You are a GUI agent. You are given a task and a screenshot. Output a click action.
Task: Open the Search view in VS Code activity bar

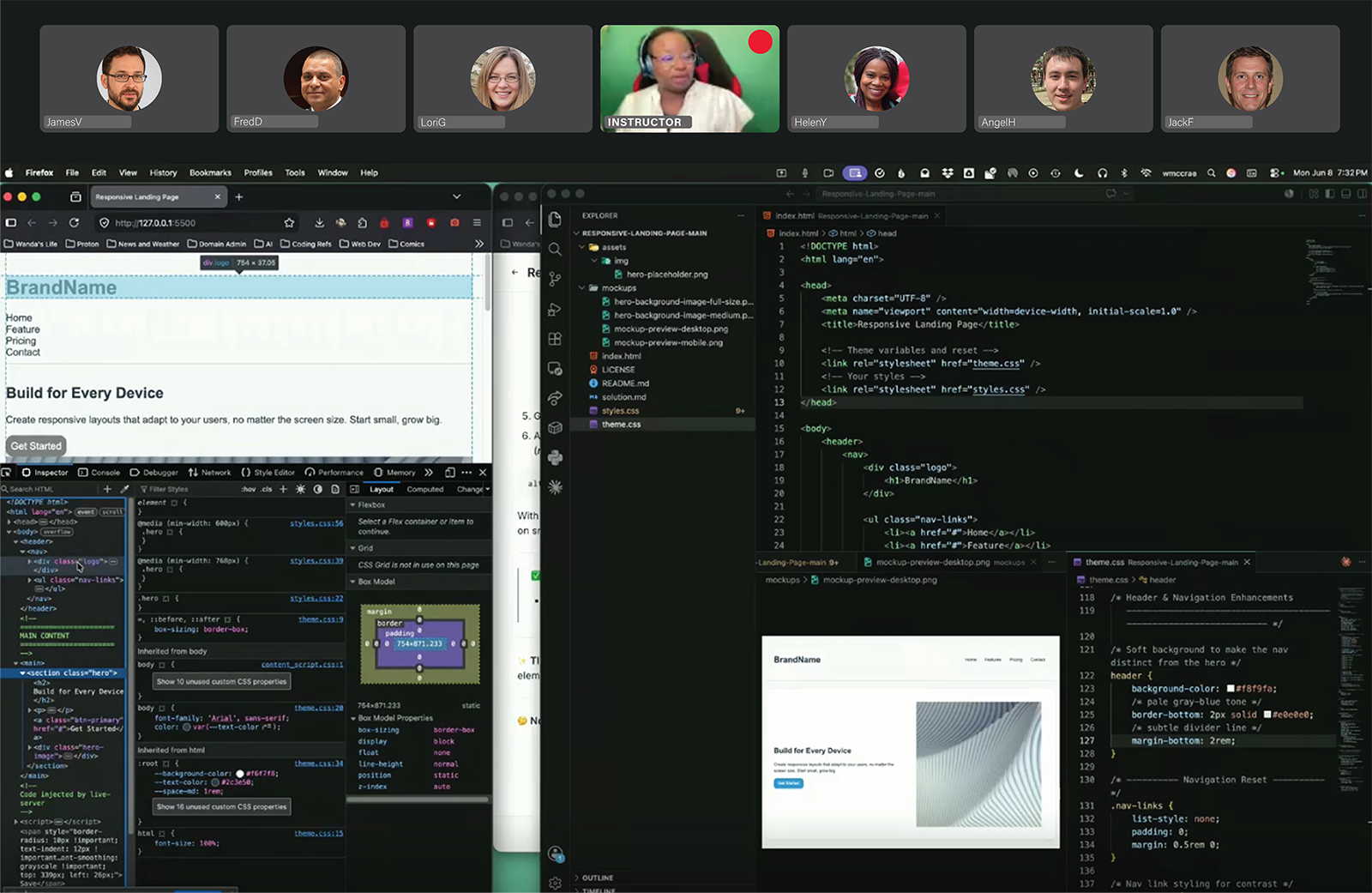[555, 249]
